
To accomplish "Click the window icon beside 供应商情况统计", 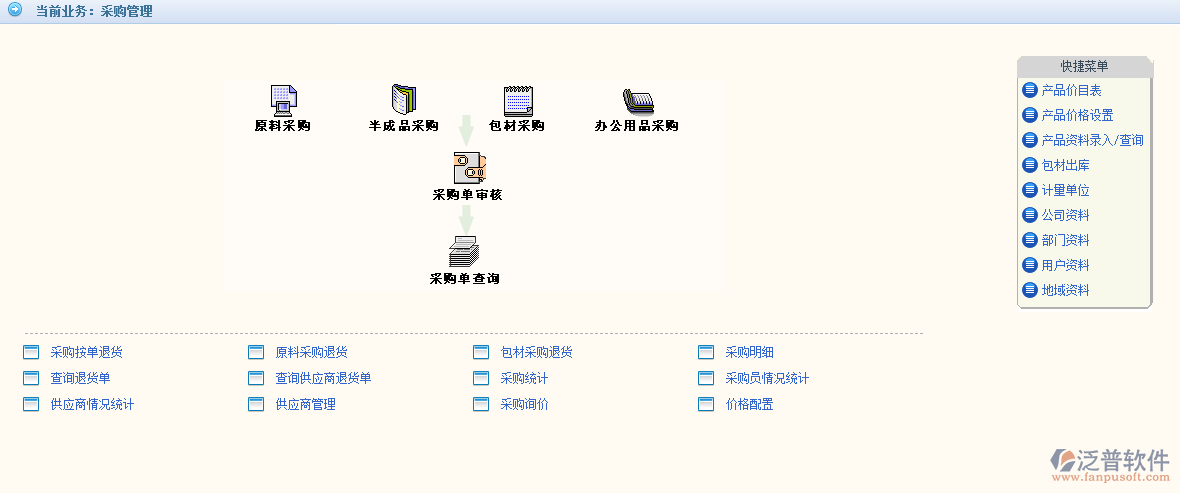I will pyautogui.click(x=31, y=404).
